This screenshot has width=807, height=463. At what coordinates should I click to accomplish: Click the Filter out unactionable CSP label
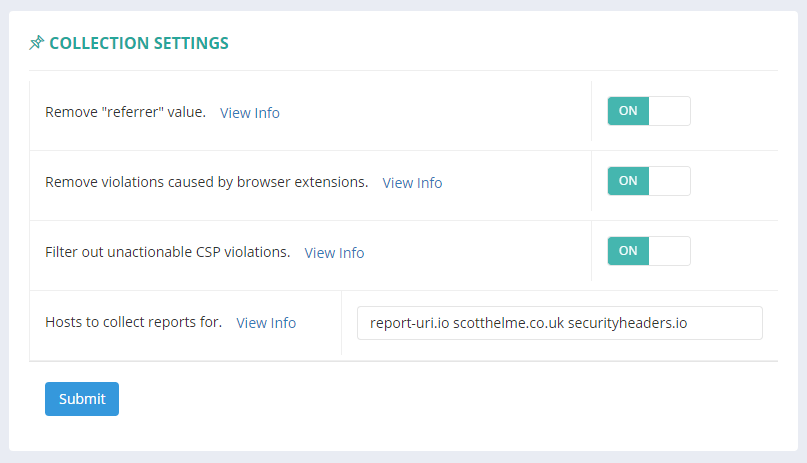coord(167,252)
